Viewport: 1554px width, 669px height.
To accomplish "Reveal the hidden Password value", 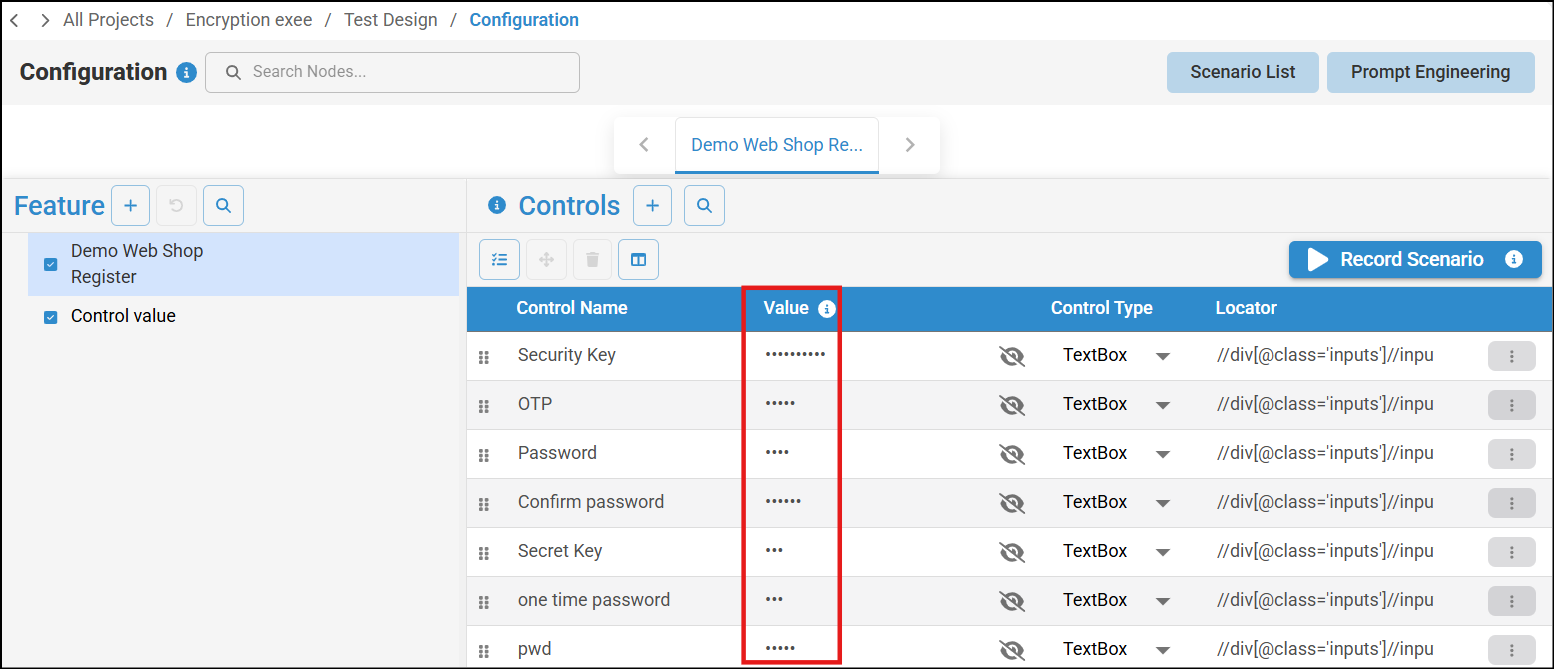I will point(1012,454).
